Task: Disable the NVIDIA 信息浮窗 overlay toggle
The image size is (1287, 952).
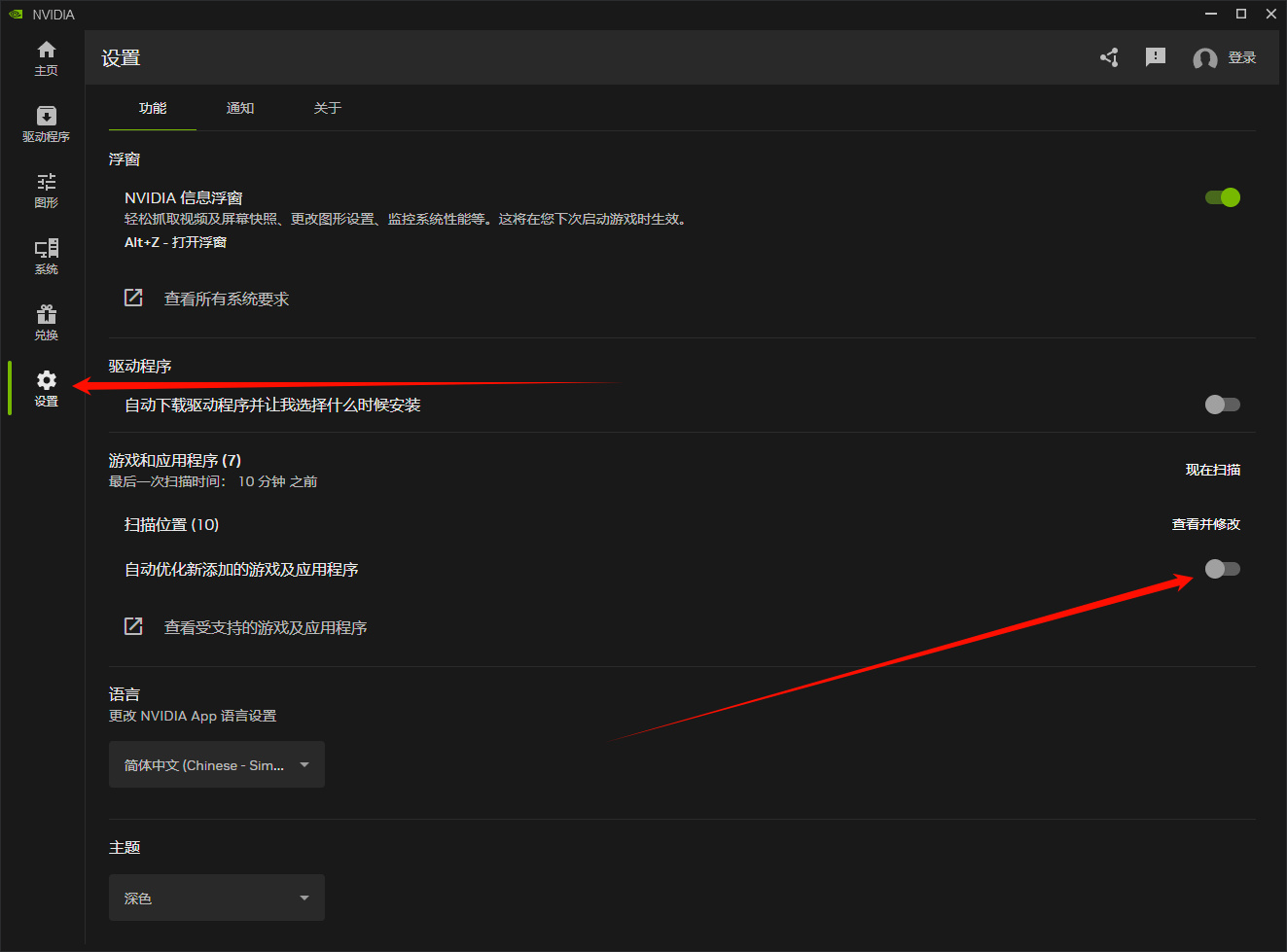Action: tap(1223, 197)
